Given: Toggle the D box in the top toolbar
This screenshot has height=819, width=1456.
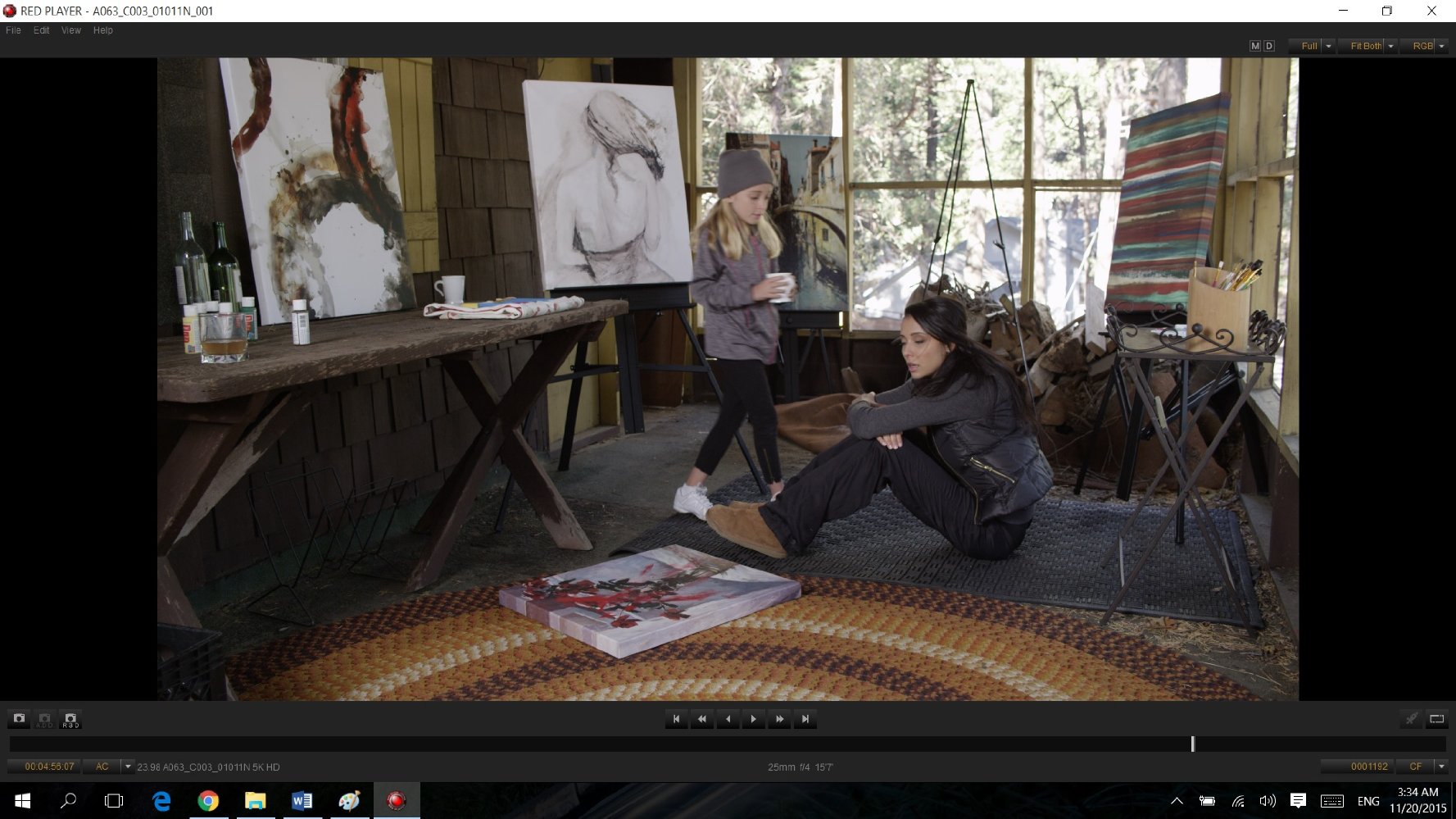Looking at the screenshot, I should 1269,46.
